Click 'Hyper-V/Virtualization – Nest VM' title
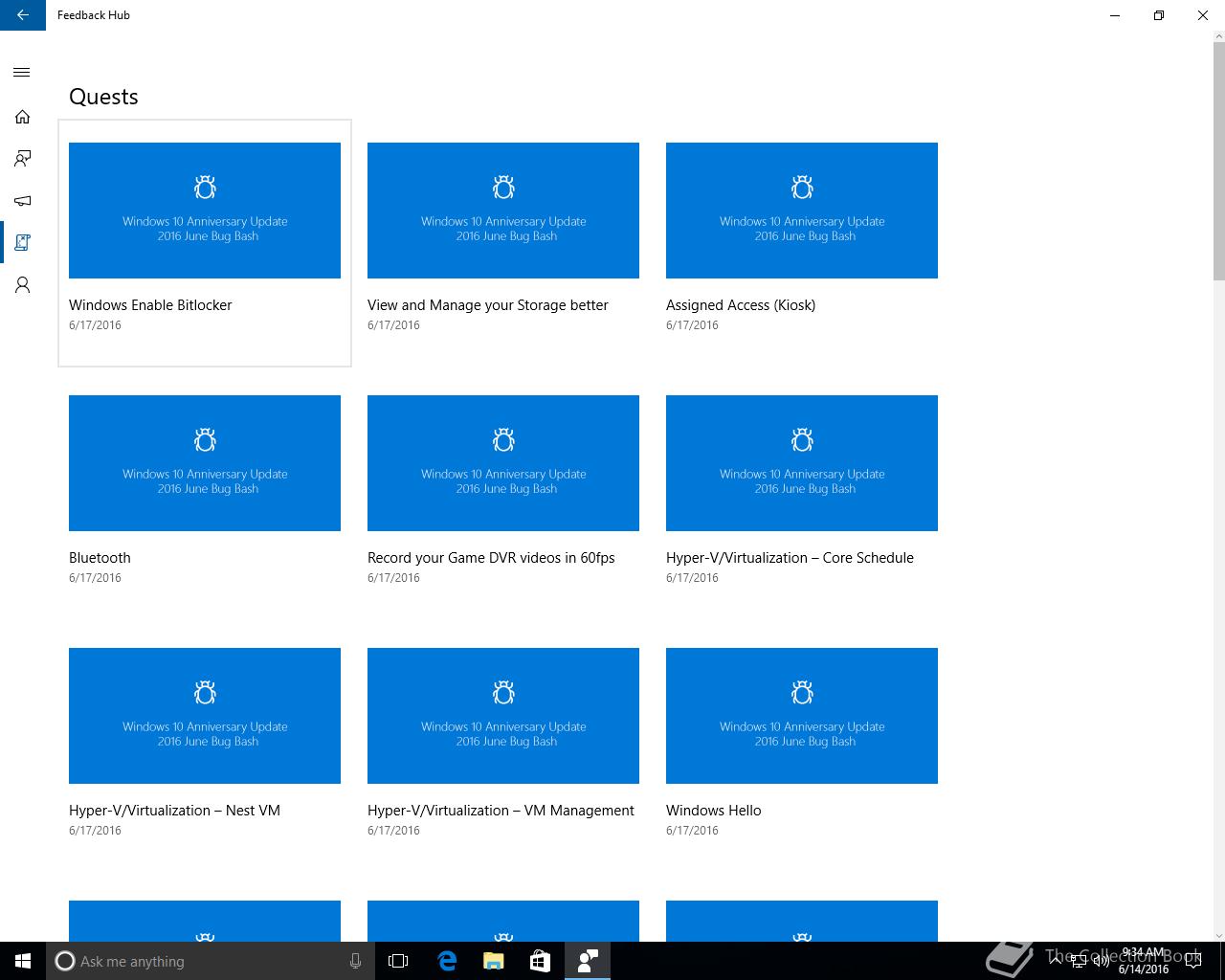The height and width of the screenshot is (980, 1225). click(174, 811)
